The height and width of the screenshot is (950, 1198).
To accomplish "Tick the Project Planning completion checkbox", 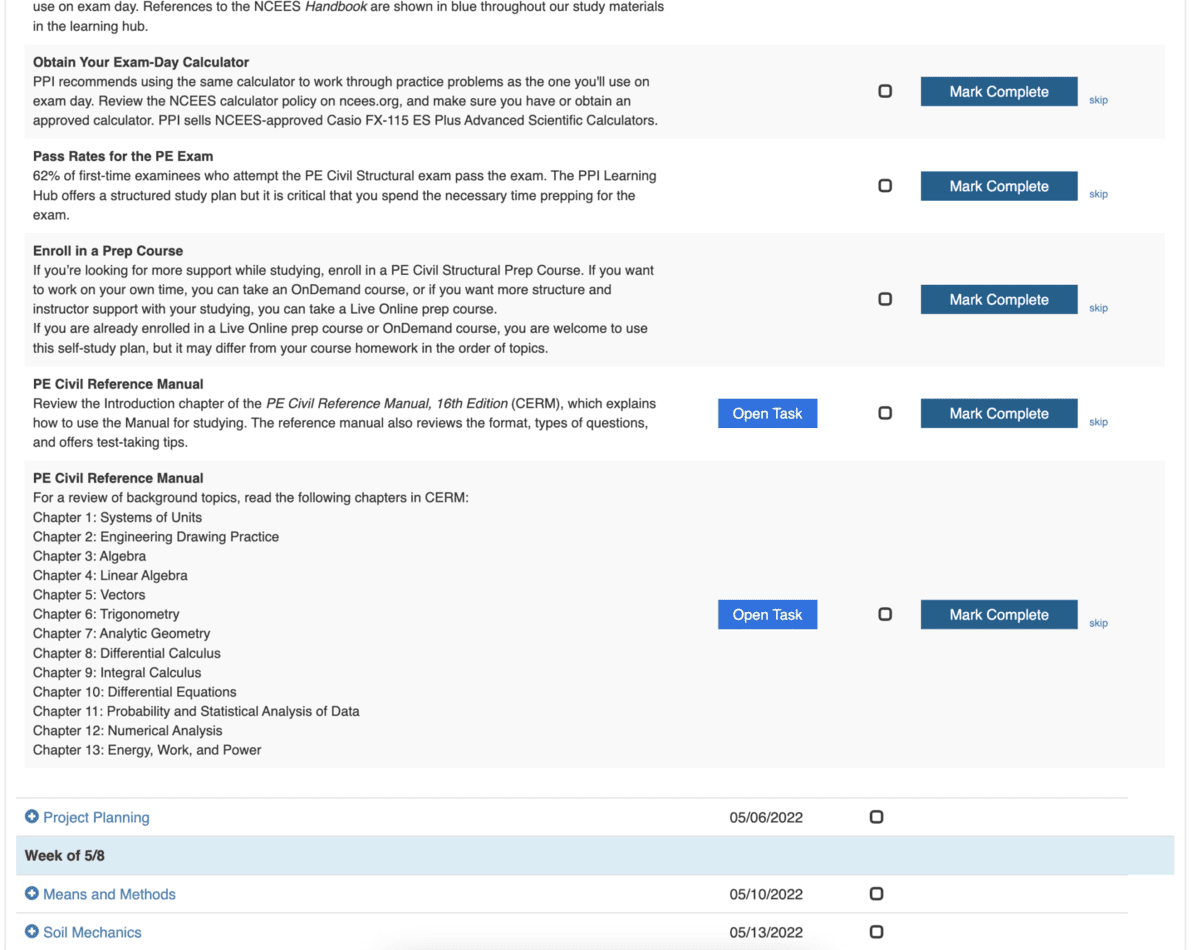I will 876,817.
